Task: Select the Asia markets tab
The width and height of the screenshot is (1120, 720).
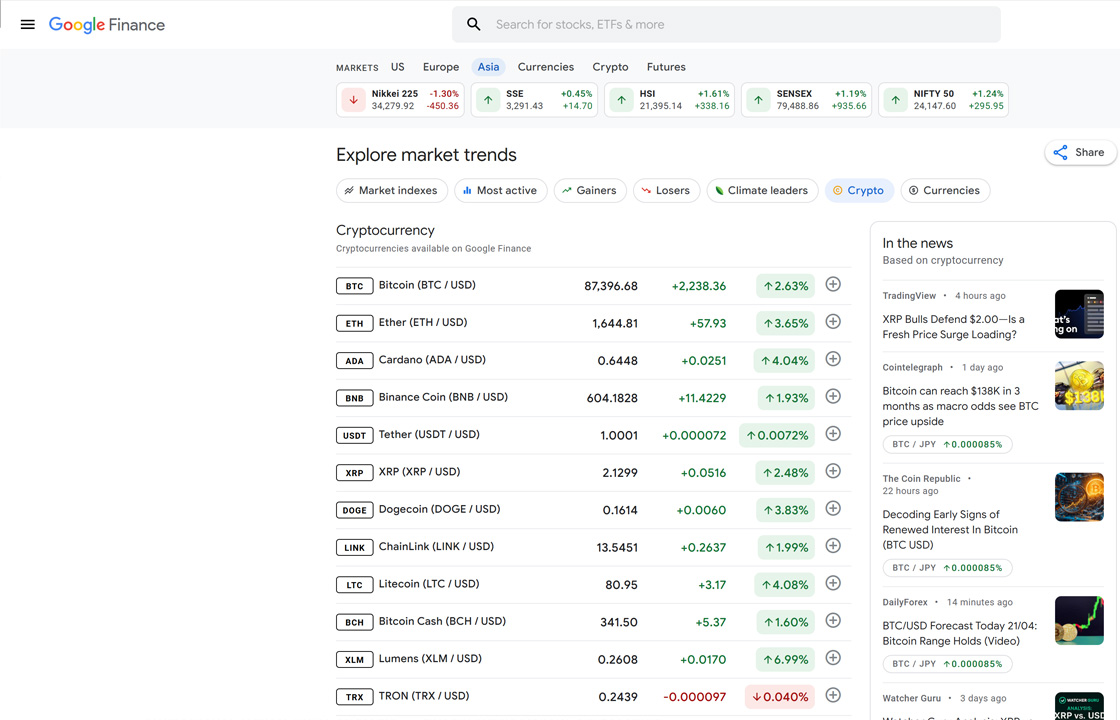Action: pyautogui.click(x=489, y=66)
